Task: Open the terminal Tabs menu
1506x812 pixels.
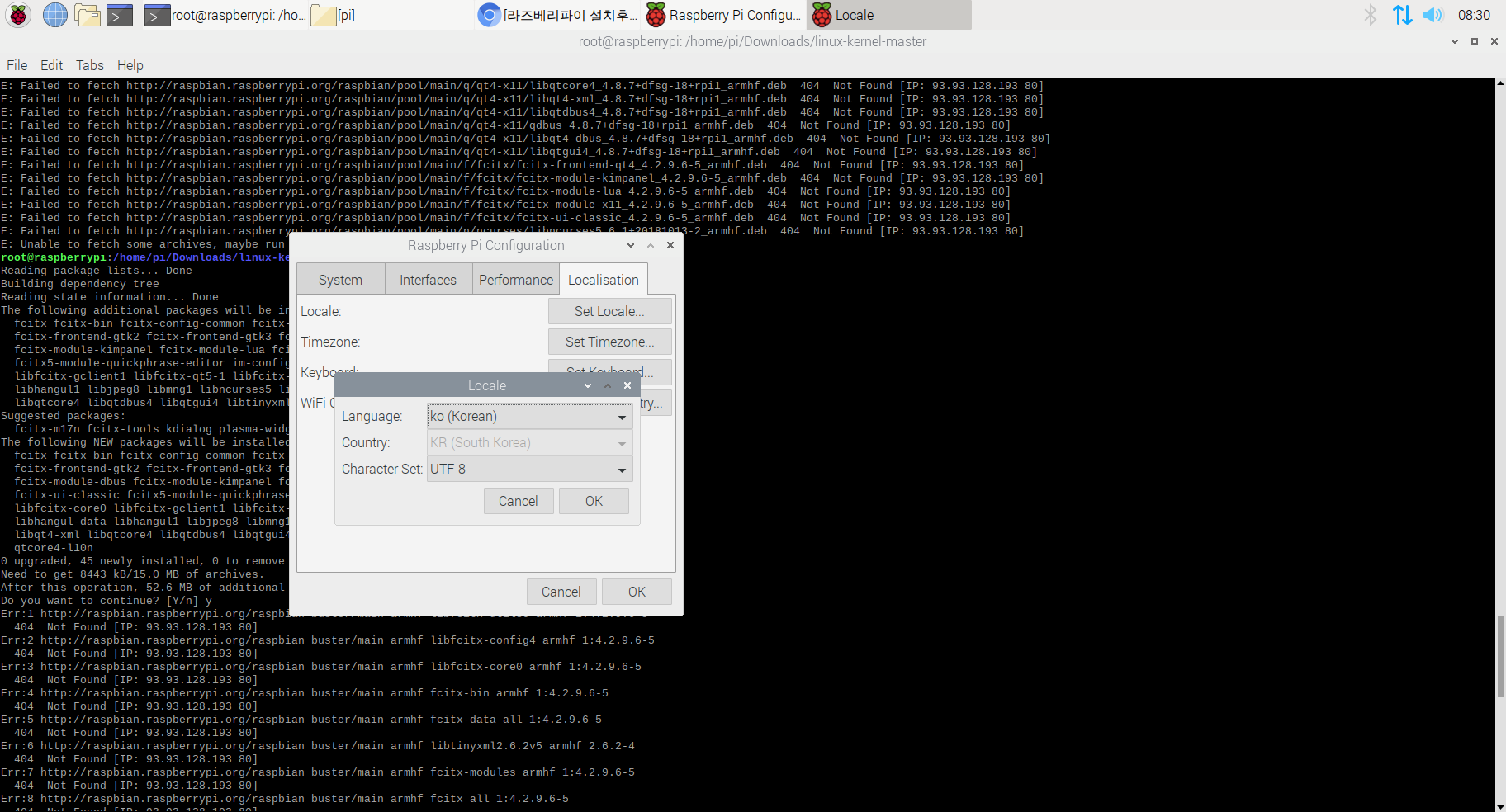Action: point(90,65)
